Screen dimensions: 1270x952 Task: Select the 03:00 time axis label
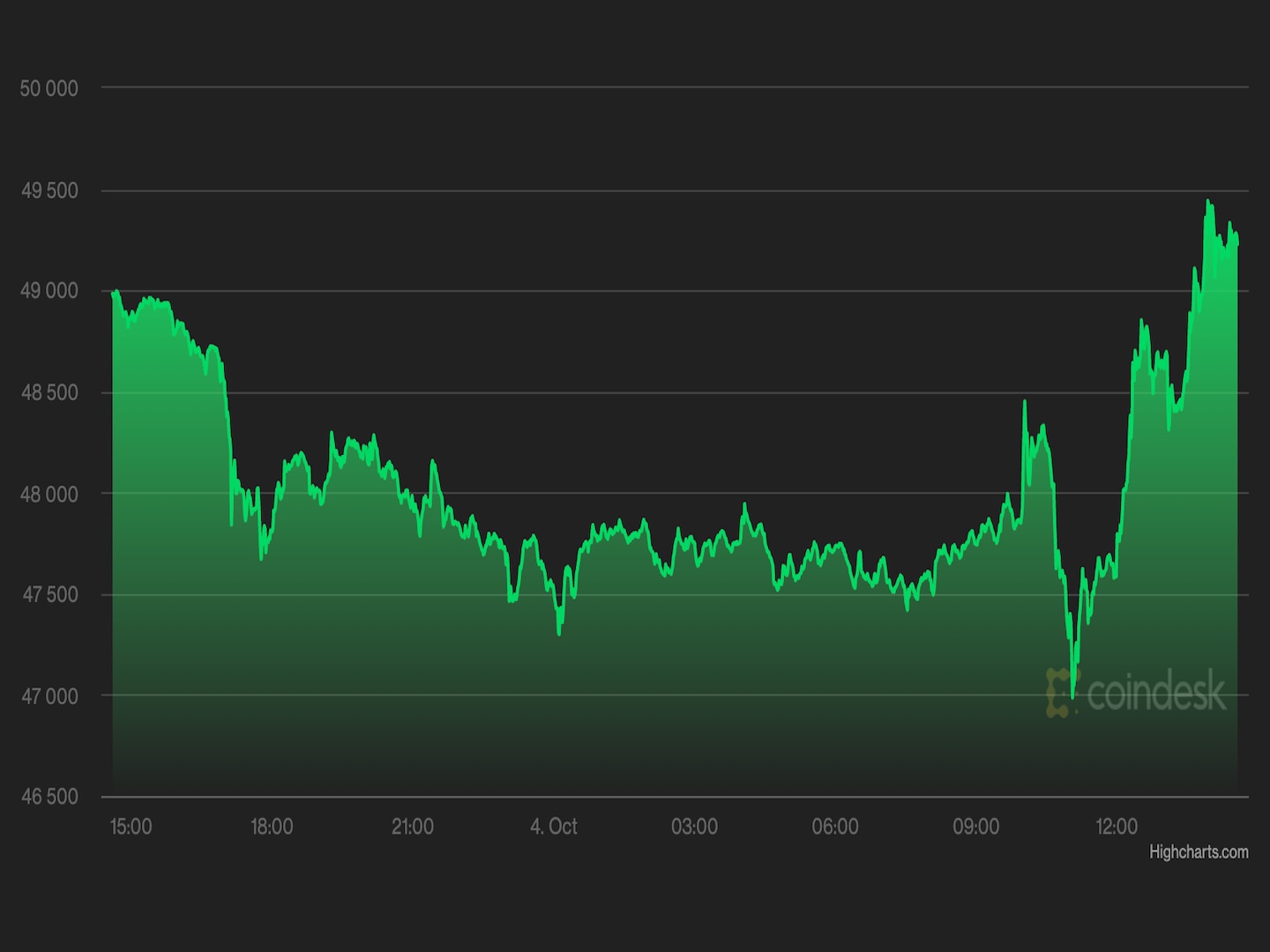pos(694,827)
